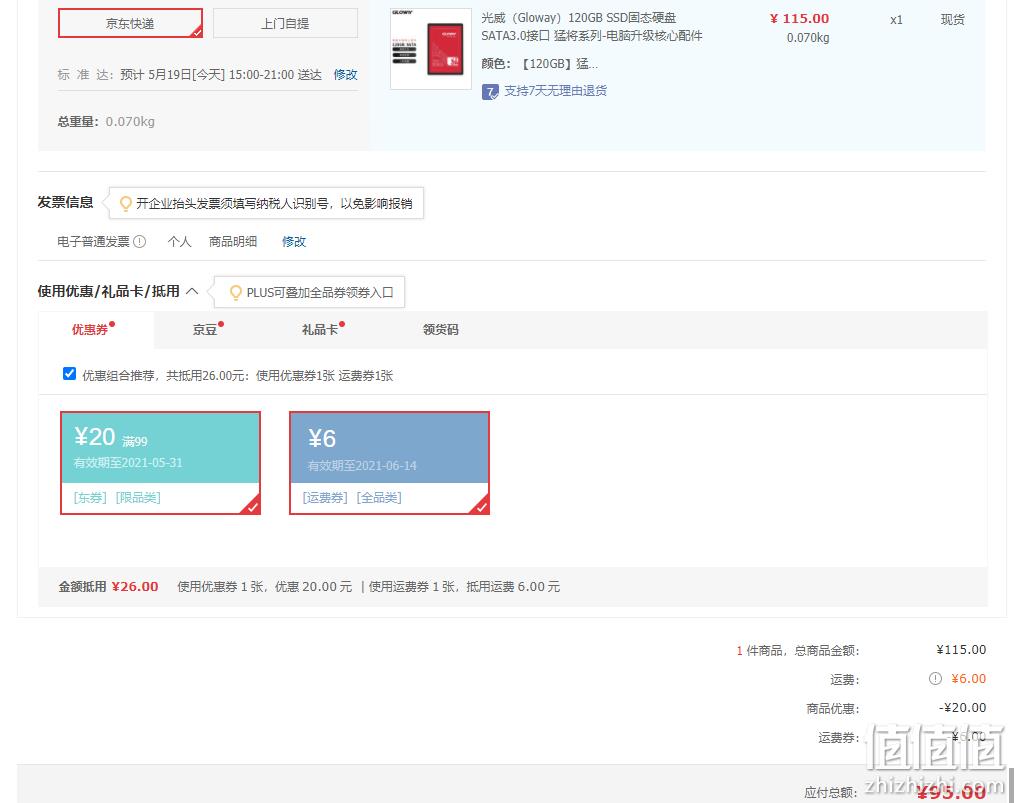Click the 总重量 0.070kg text
The width and height of the screenshot is (1014, 803).
coord(107,122)
